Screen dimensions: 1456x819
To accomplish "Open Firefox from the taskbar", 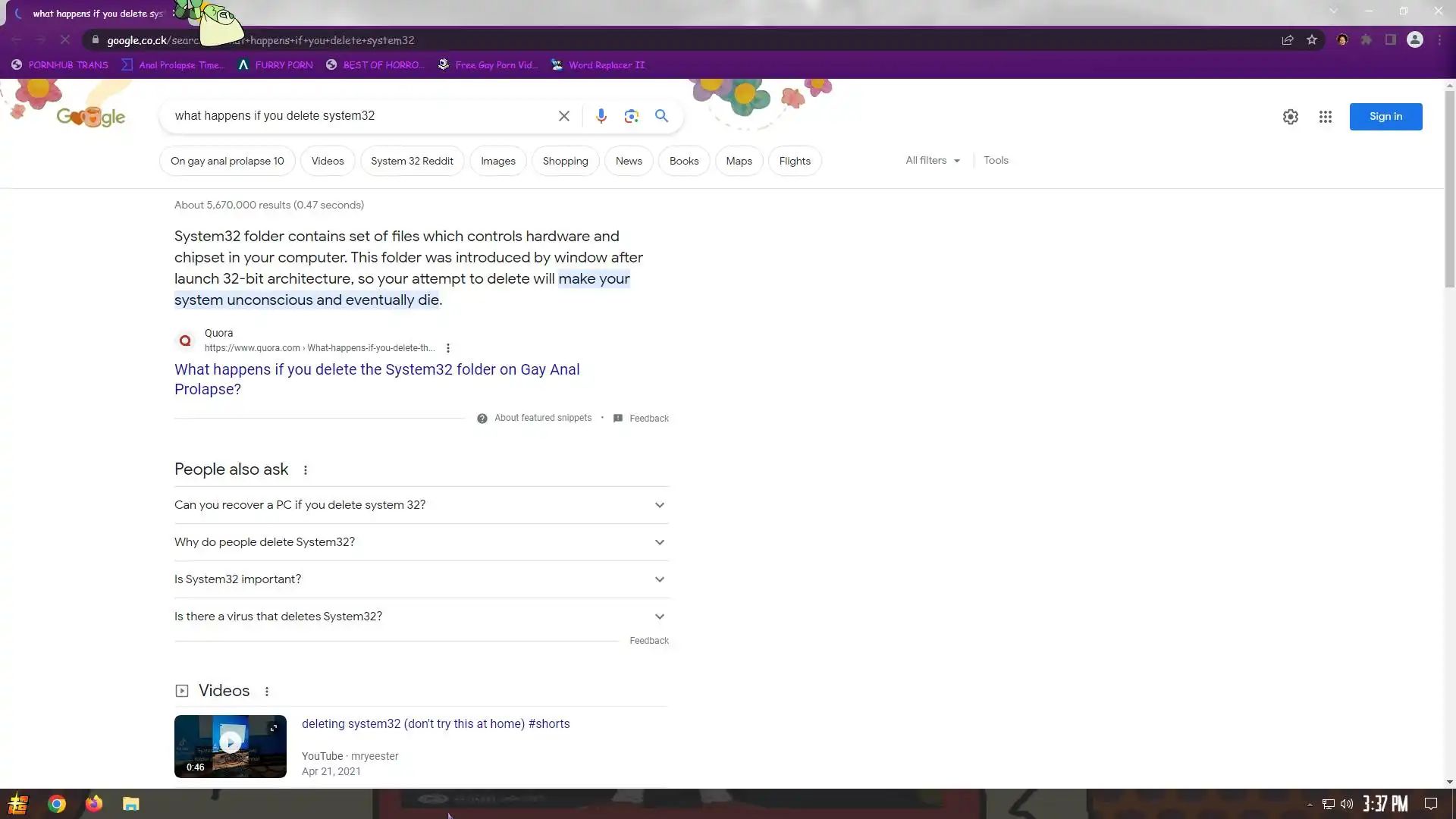I will [94, 804].
